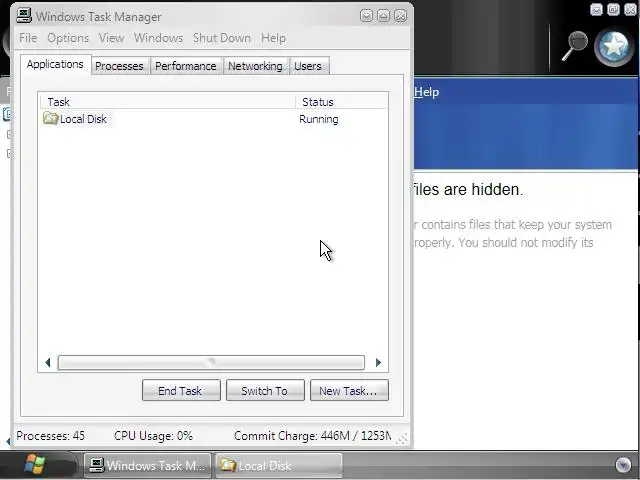Click the magnifying glass search icon

(x=575, y=46)
